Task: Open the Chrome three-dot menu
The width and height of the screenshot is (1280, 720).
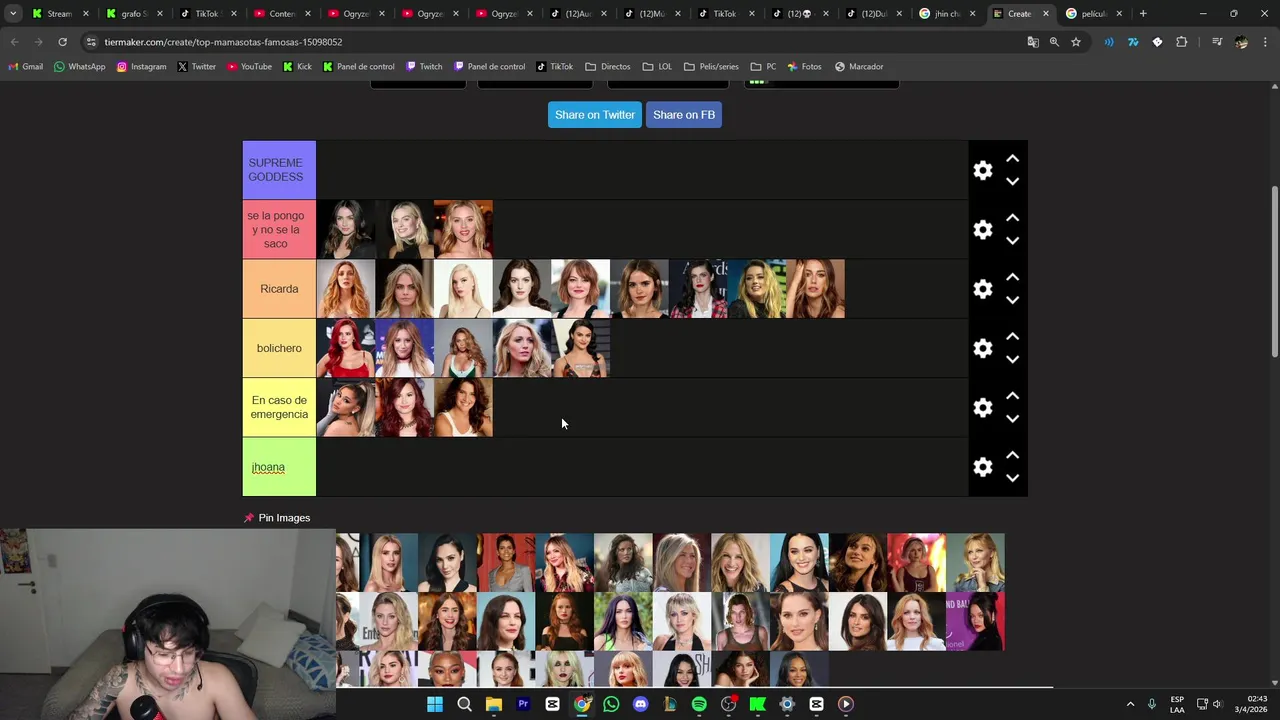Action: click(1263, 42)
